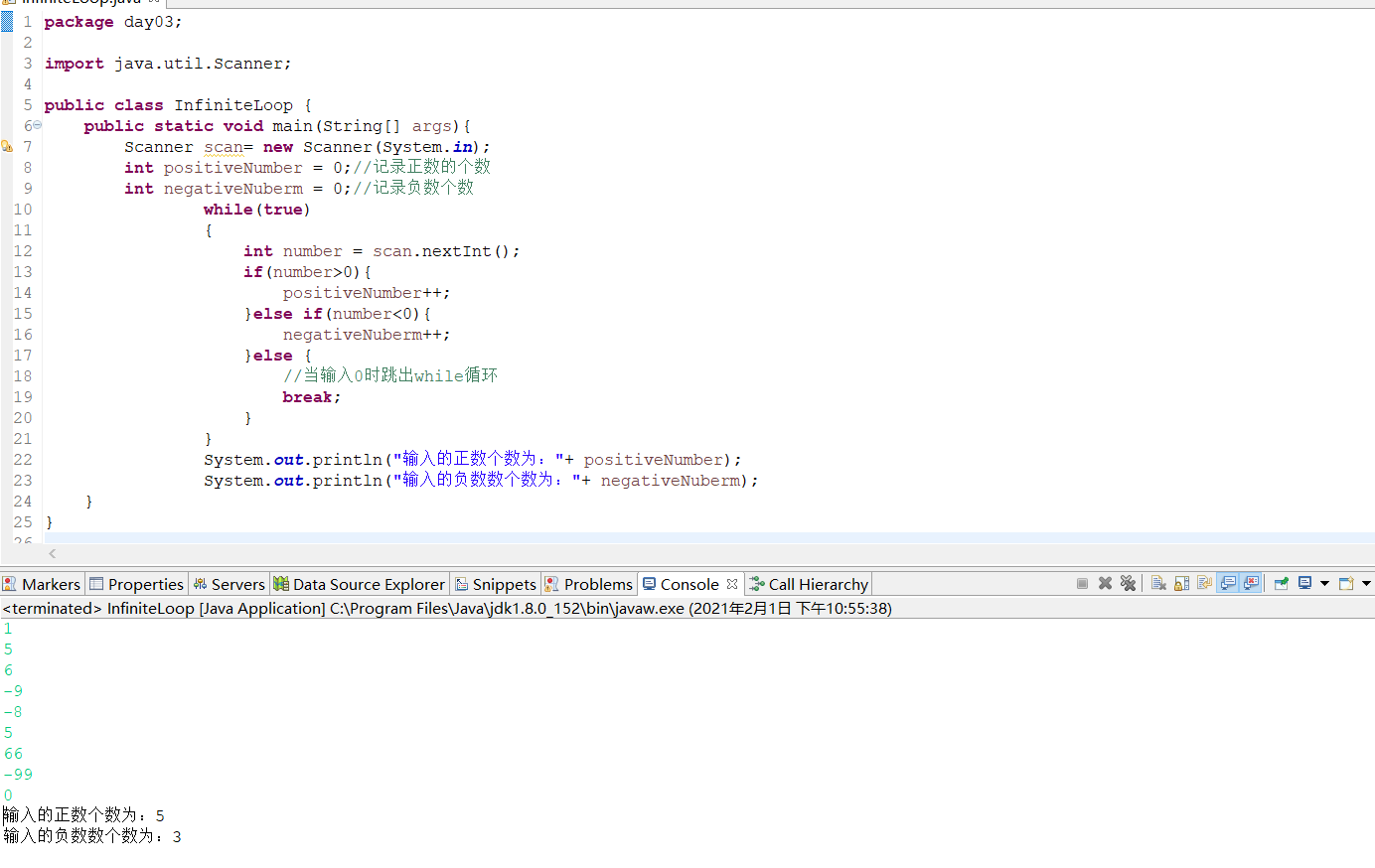Collapse the main method fold marker

38,125
